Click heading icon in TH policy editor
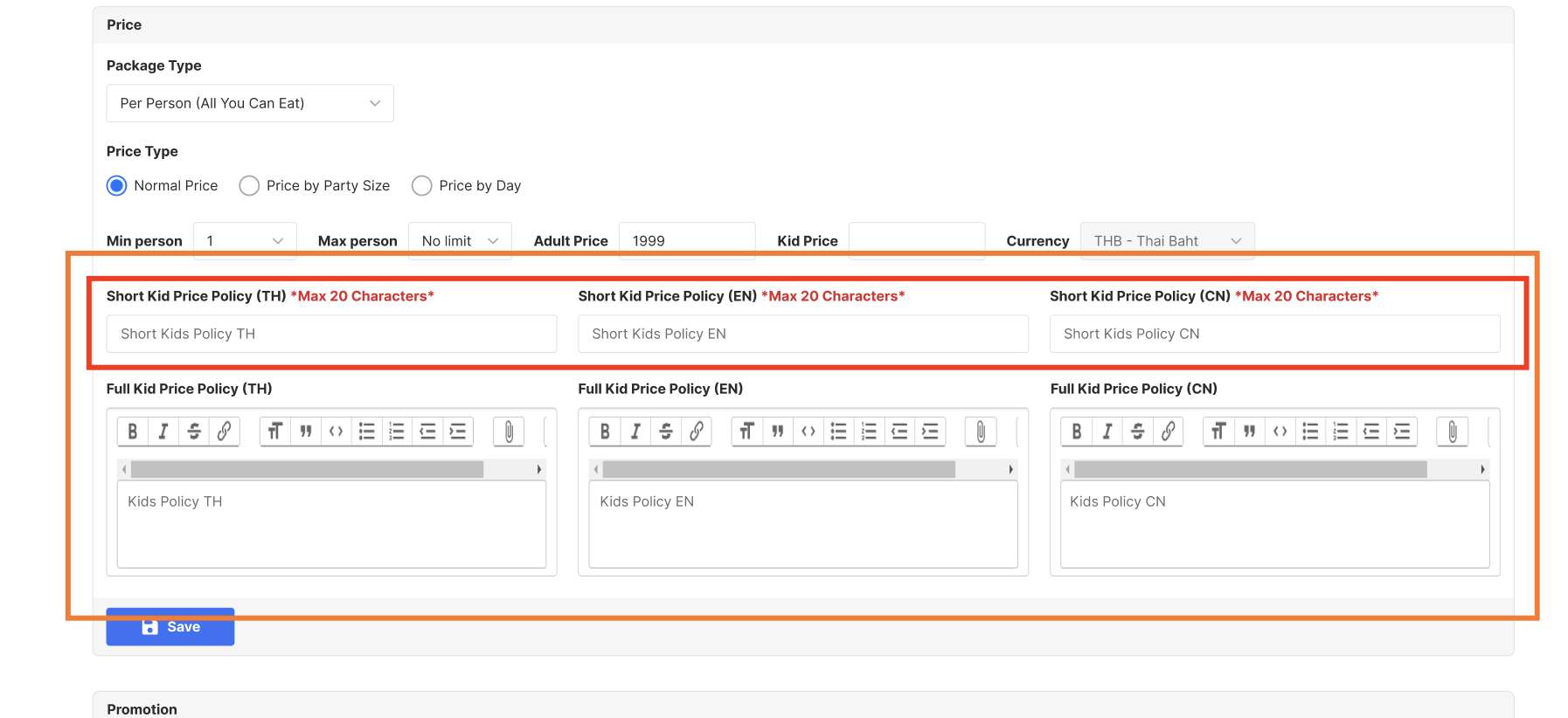The width and height of the screenshot is (1568, 718). click(x=275, y=431)
